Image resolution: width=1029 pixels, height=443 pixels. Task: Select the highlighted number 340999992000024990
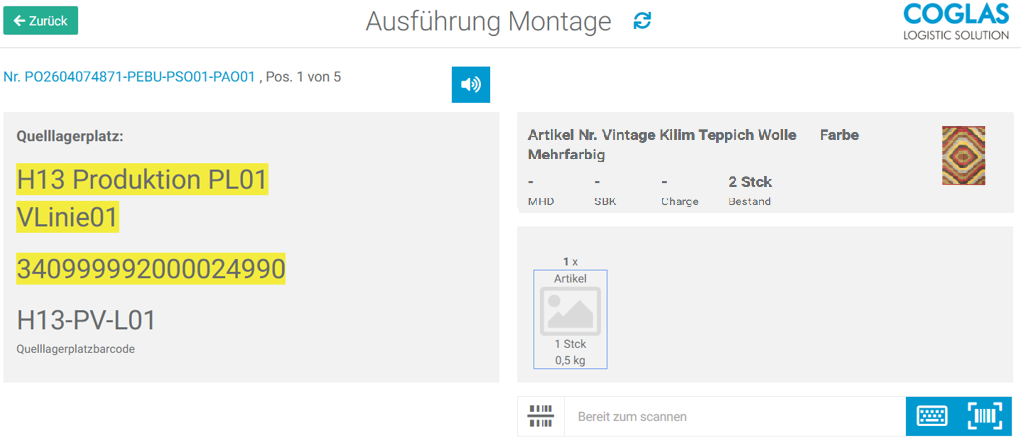(151, 269)
